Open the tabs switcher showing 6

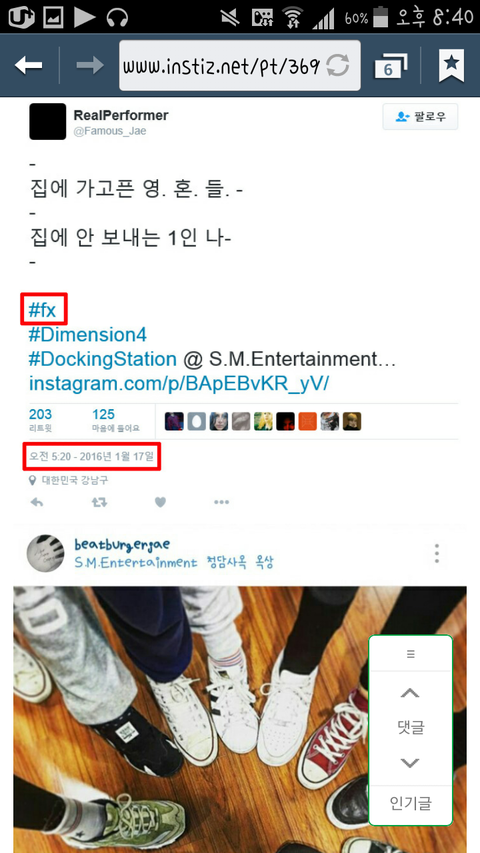click(390, 66)
